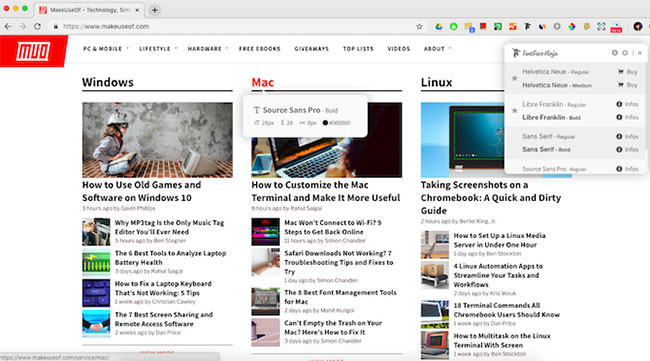Open the screen capture frame extension
This screenshot has height=361, width=650.
pos(601,27)
